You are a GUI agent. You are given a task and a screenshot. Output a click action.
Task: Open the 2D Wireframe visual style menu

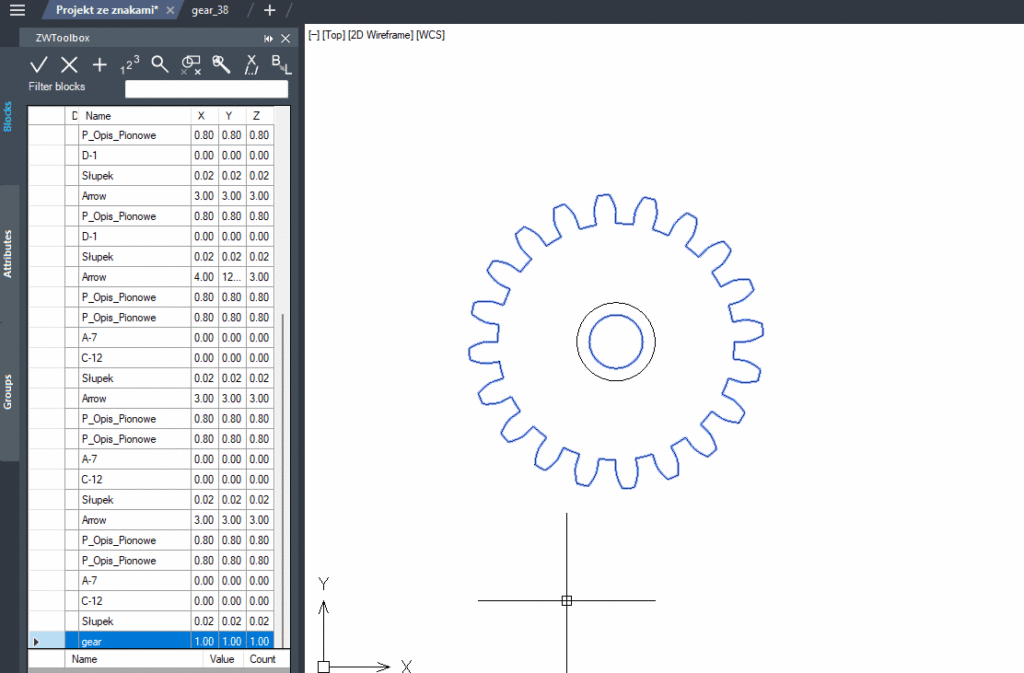click(380, 35)
